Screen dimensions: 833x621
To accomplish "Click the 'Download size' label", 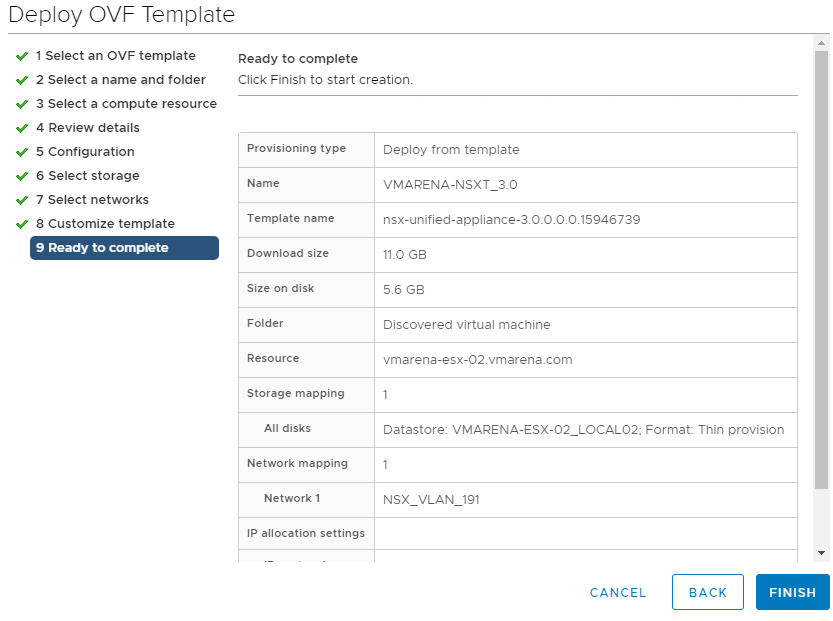I will [x=287, y=253].
